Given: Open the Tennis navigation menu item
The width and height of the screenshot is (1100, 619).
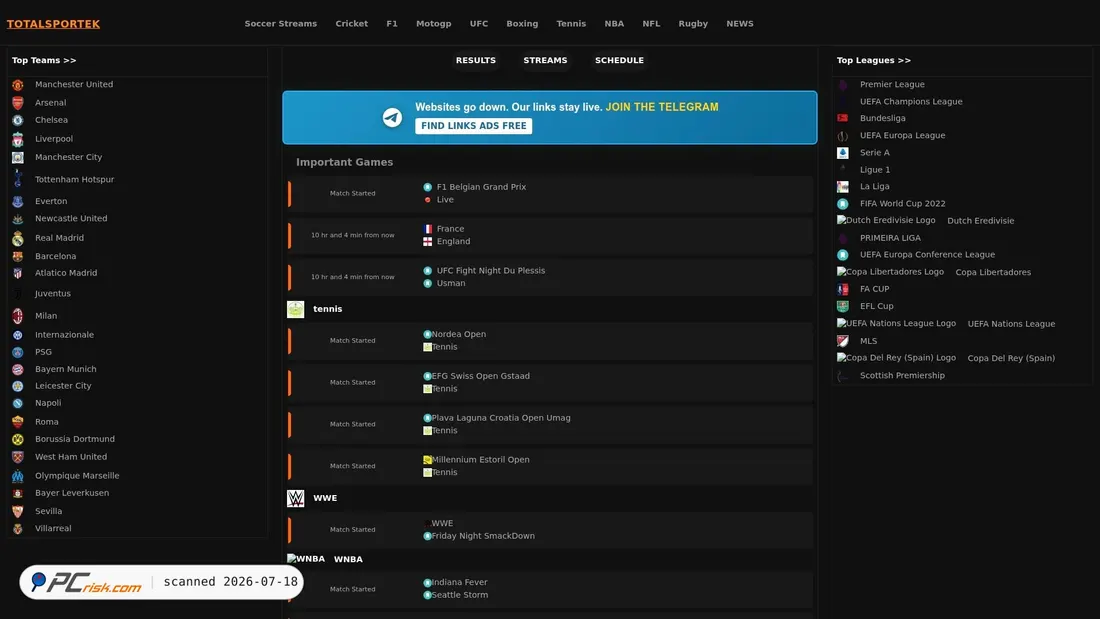Looking at the screenshot, I should [x=571, y=24].
